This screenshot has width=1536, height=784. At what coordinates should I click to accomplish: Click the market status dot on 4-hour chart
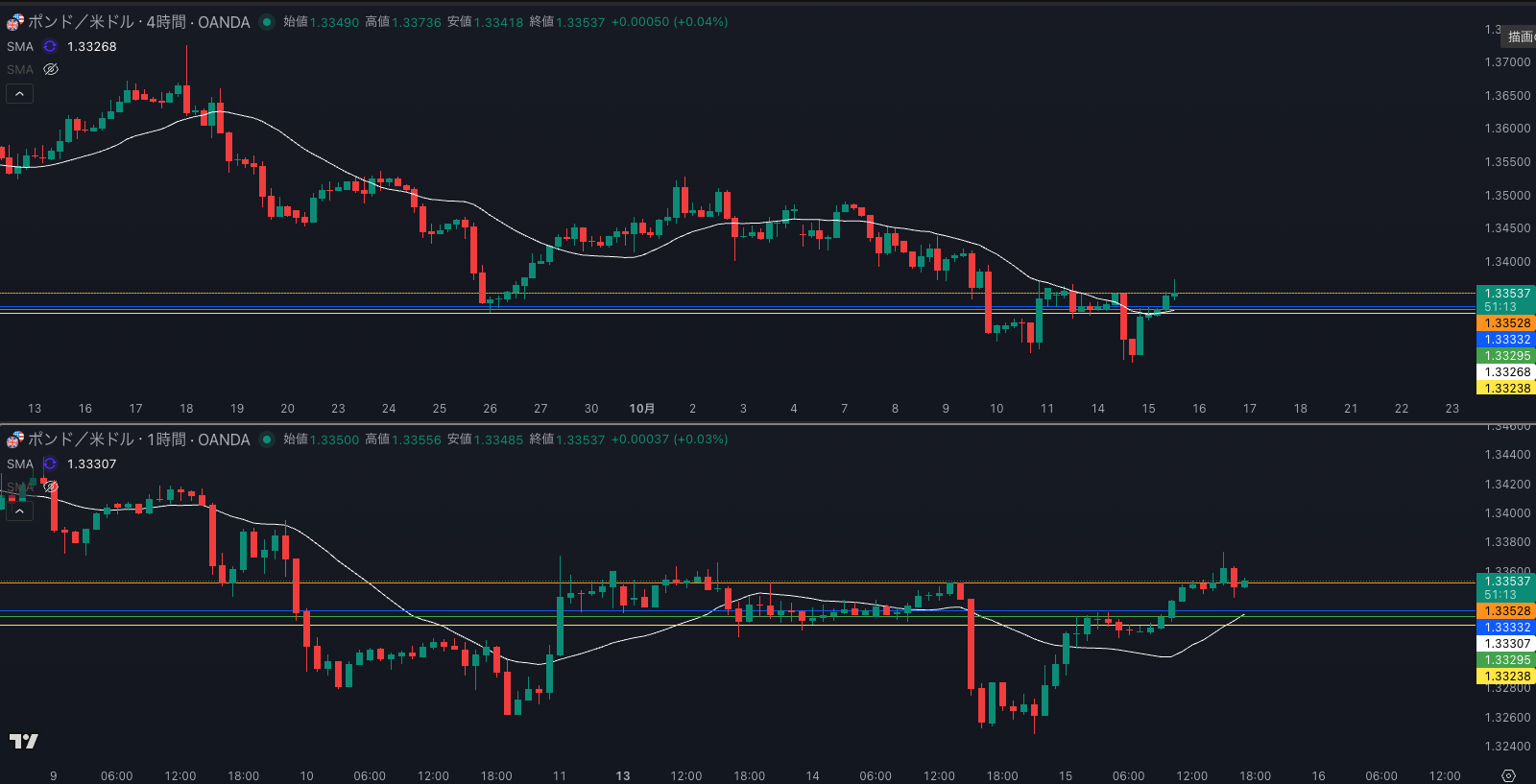(267, 22)
